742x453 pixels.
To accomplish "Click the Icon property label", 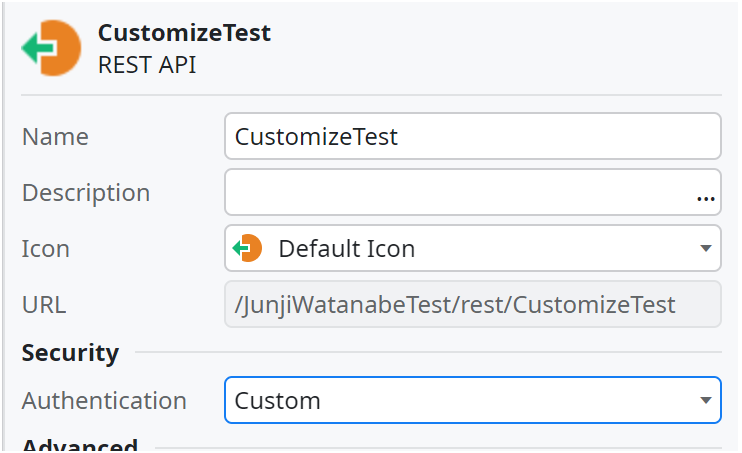I will coord(46,248).
